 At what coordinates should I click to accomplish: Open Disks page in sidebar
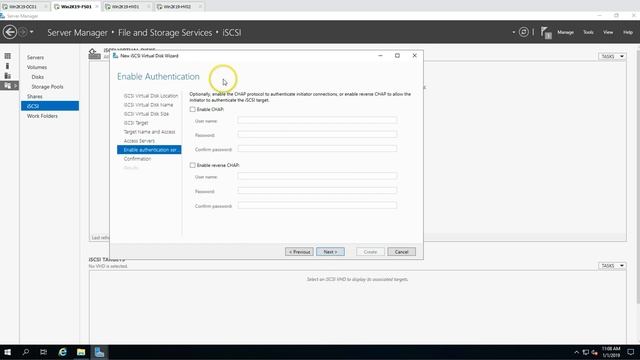coord(38,77)
